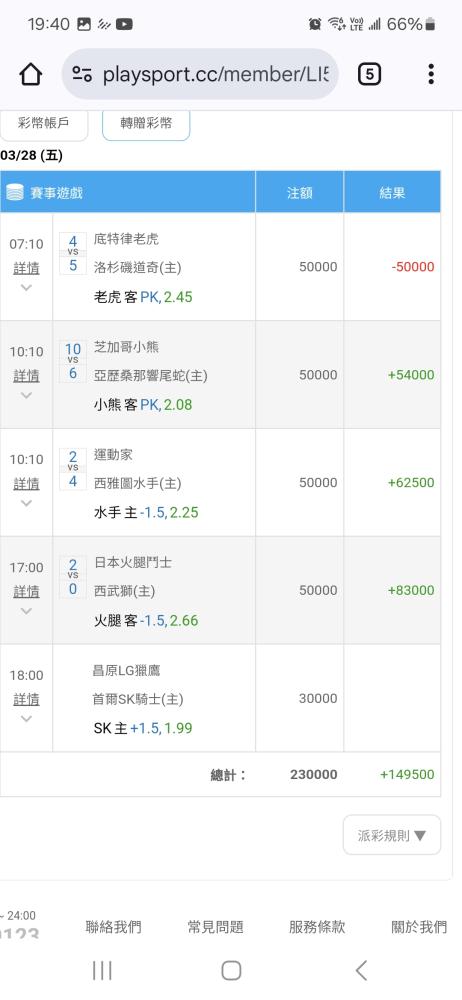
Task: Tap the coin stack icon beside 賽事遊戲
Action: point(15,192)
